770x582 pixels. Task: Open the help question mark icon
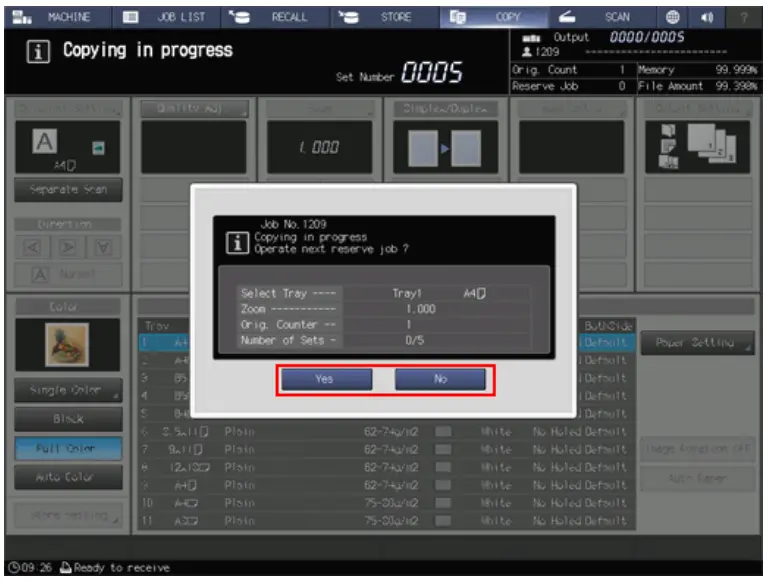point(744,17)
